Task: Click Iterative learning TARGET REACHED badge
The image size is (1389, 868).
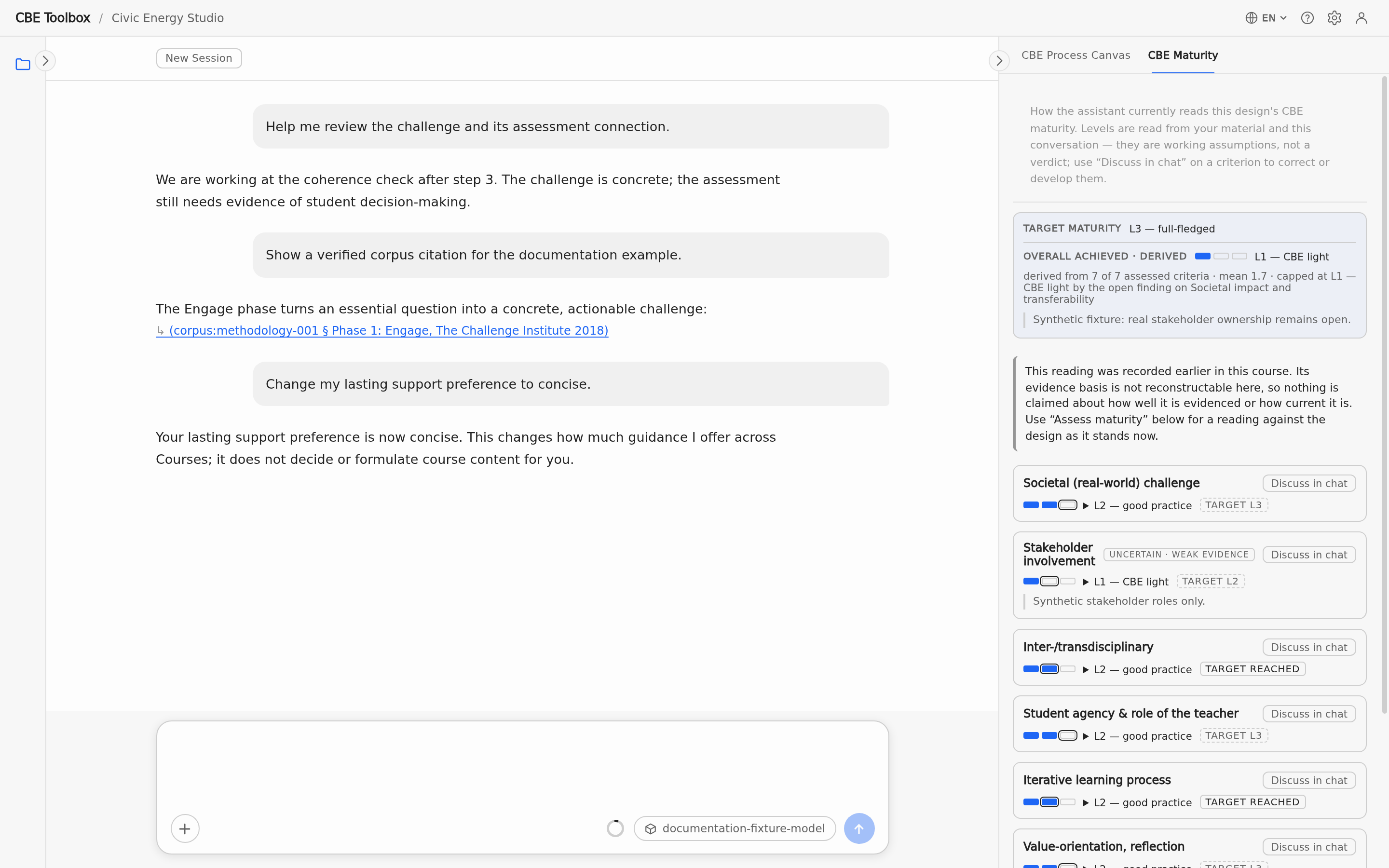Action: coord(1253,802)
